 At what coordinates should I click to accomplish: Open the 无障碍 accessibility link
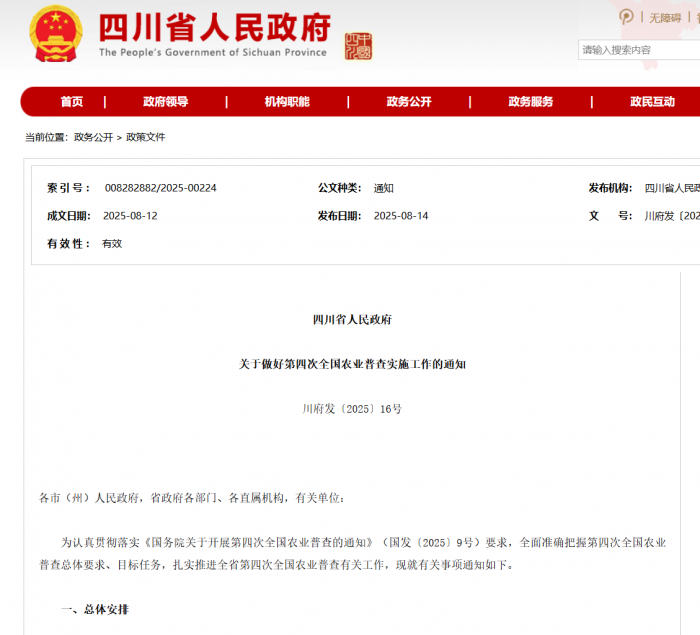pyautogui.click(x=665, y=18)
